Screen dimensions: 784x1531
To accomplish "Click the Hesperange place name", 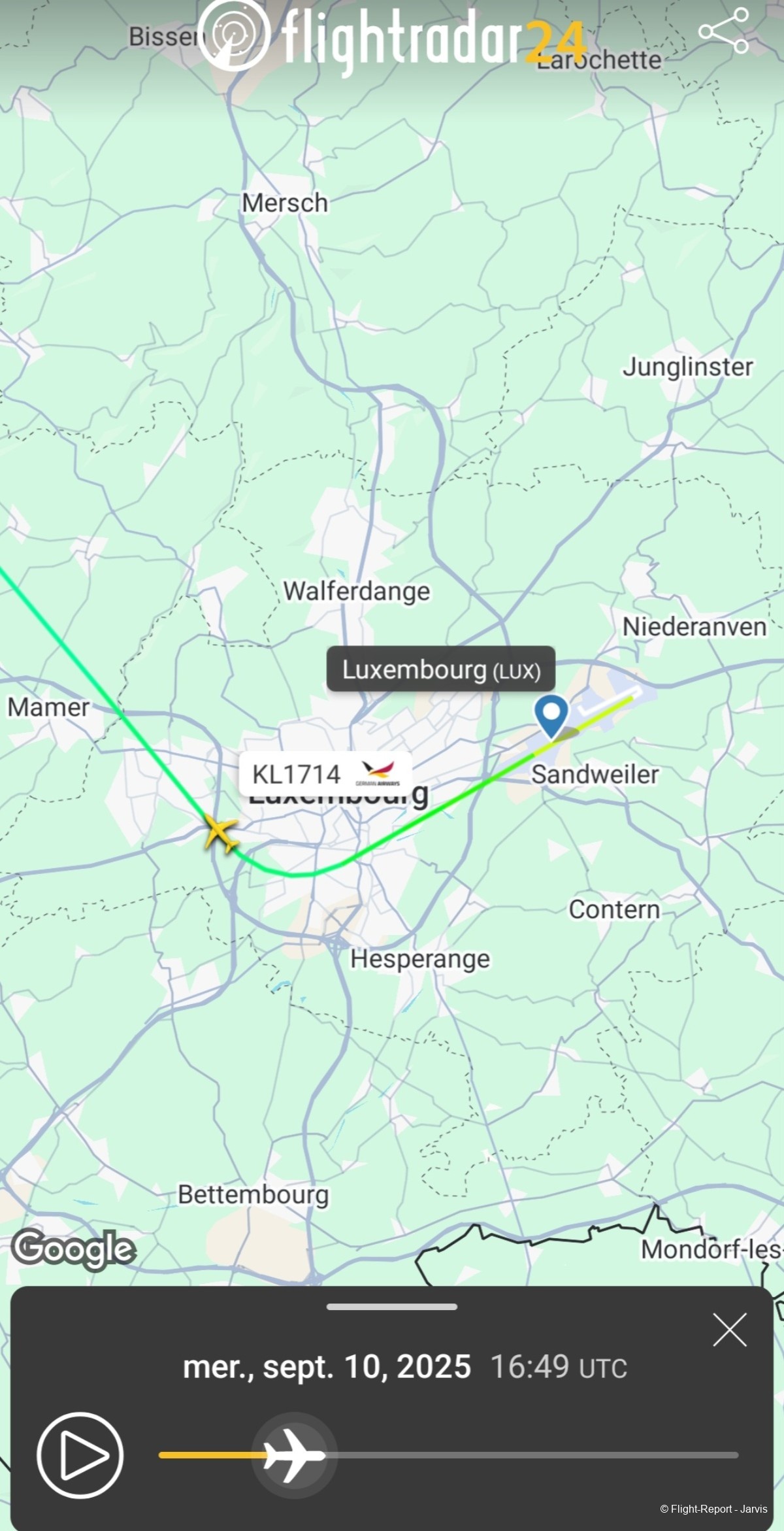I will [420, 959].
